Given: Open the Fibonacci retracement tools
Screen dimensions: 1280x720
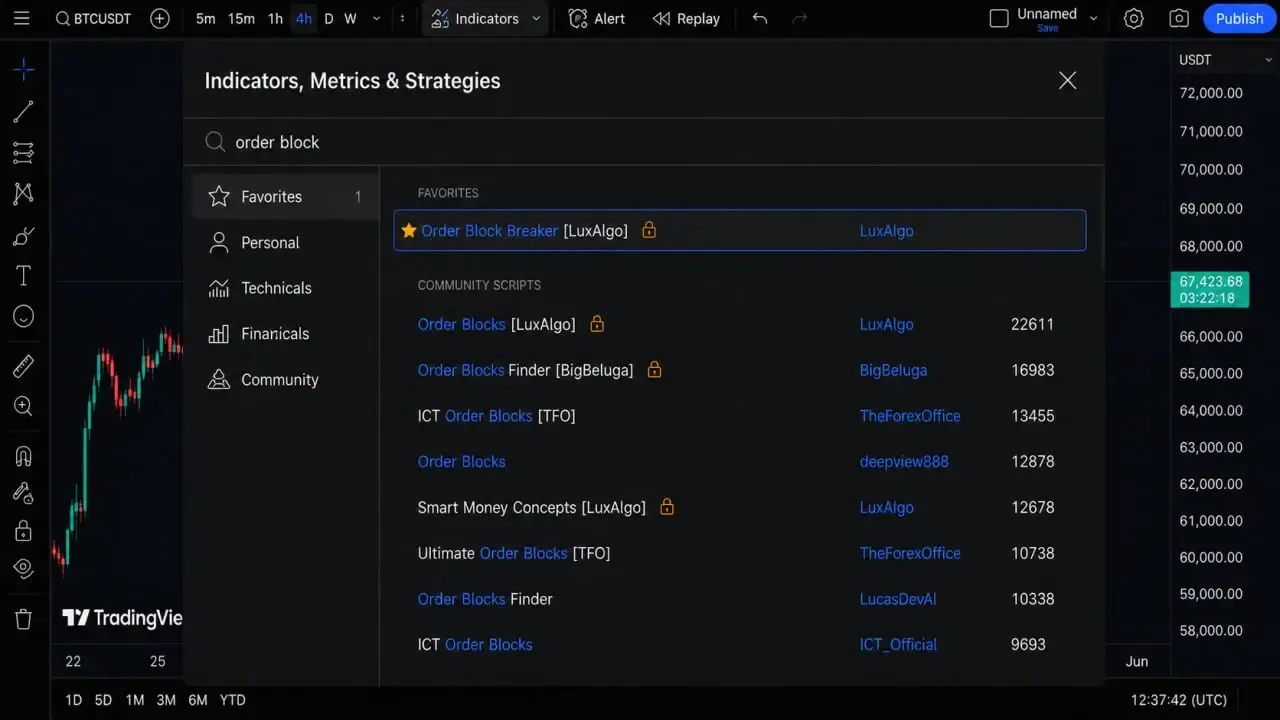Looking at the screenshot, I should pos(24,152).
